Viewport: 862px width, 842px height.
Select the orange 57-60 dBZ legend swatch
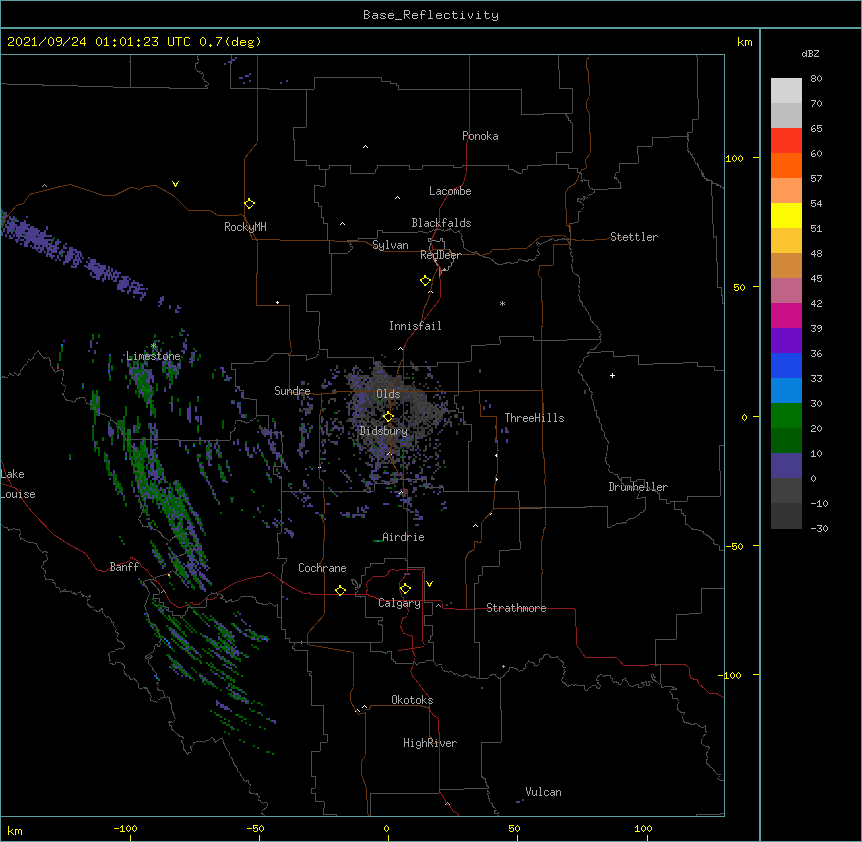click(786, 166)
